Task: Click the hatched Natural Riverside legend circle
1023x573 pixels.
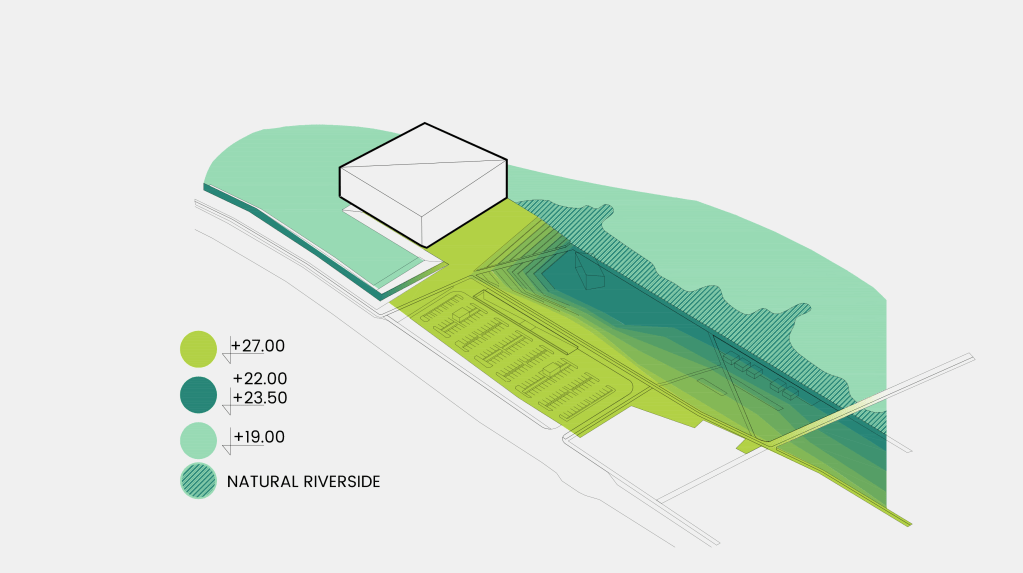Action: tap(198, 481)
